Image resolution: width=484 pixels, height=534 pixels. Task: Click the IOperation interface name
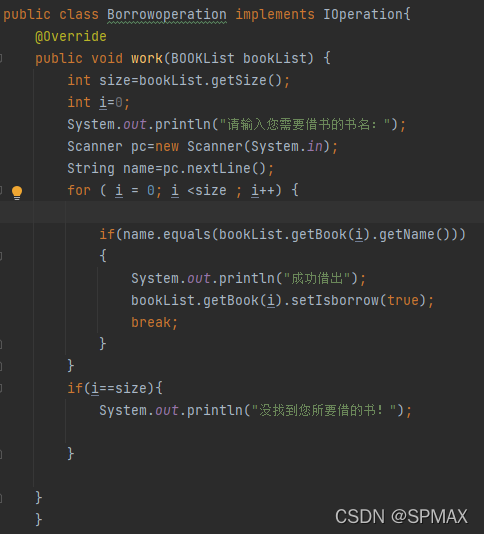click(x=363, y=15)
